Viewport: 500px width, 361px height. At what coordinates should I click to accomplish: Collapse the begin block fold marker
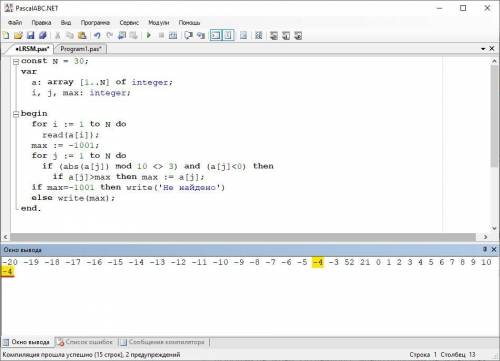point(16,114)
